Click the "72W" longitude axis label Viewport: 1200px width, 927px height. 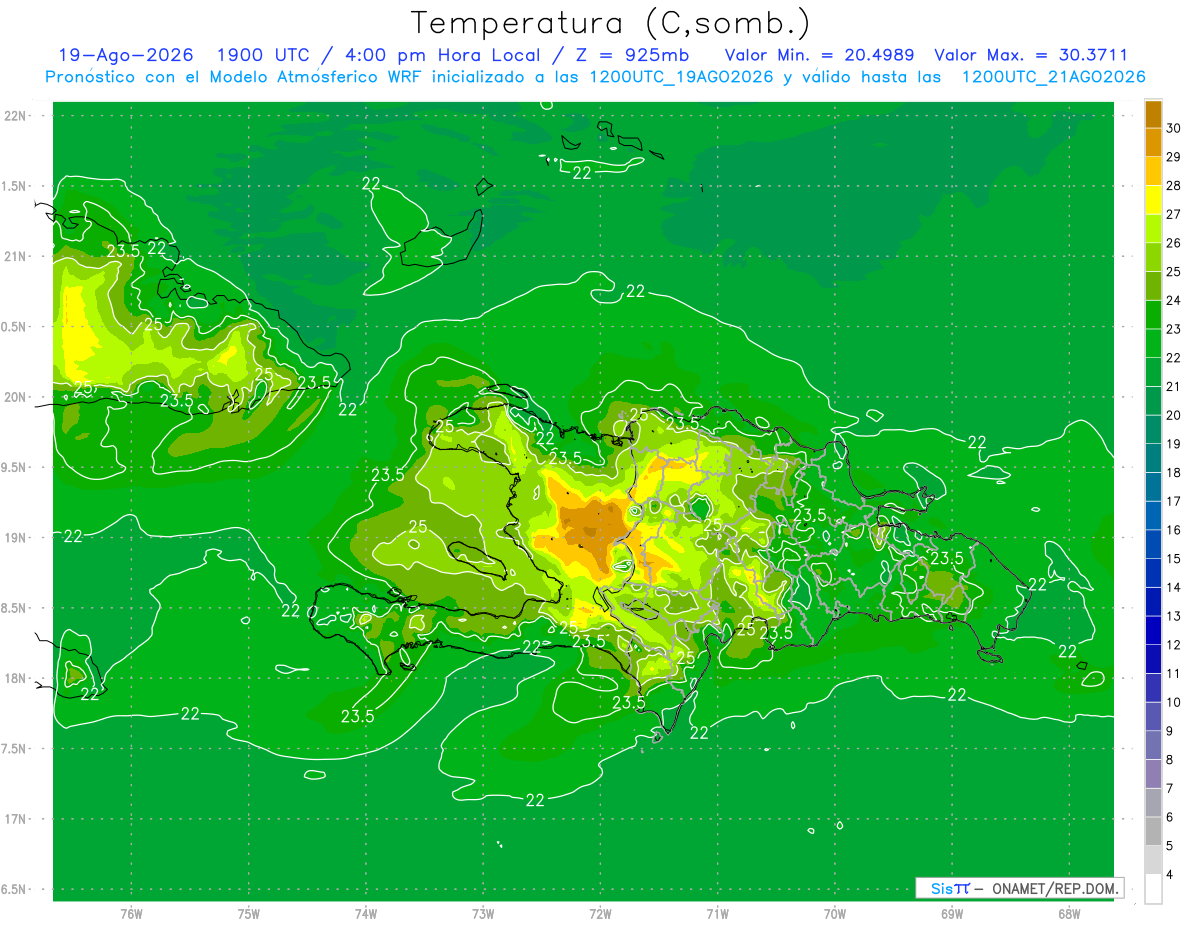coord(600,914)
